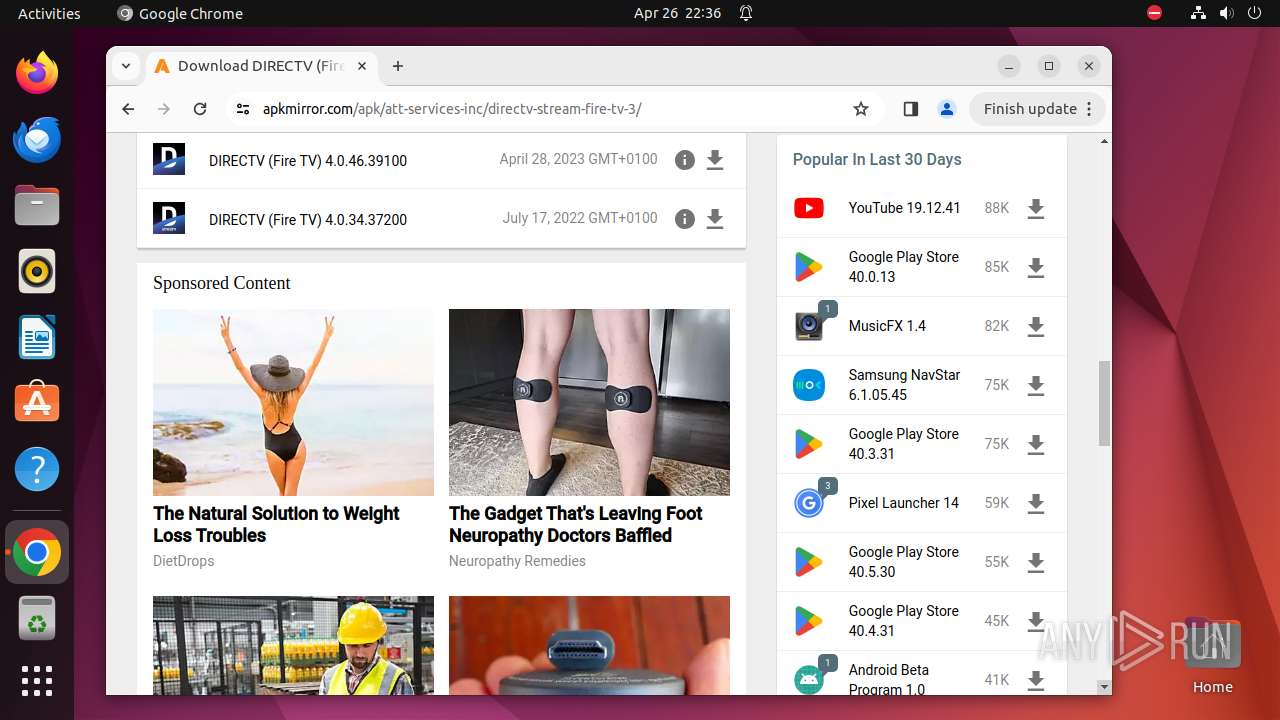Image resolution: width=1280 pixels, height=720 pixels.
Task: Click the Android Beta Program app icon
Action: coord(809,680)
